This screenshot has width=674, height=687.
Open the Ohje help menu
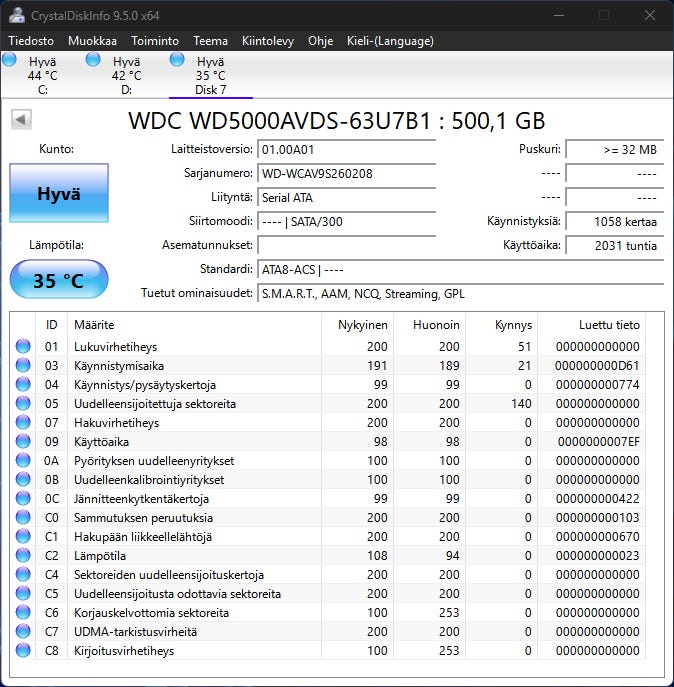(320, 41)
